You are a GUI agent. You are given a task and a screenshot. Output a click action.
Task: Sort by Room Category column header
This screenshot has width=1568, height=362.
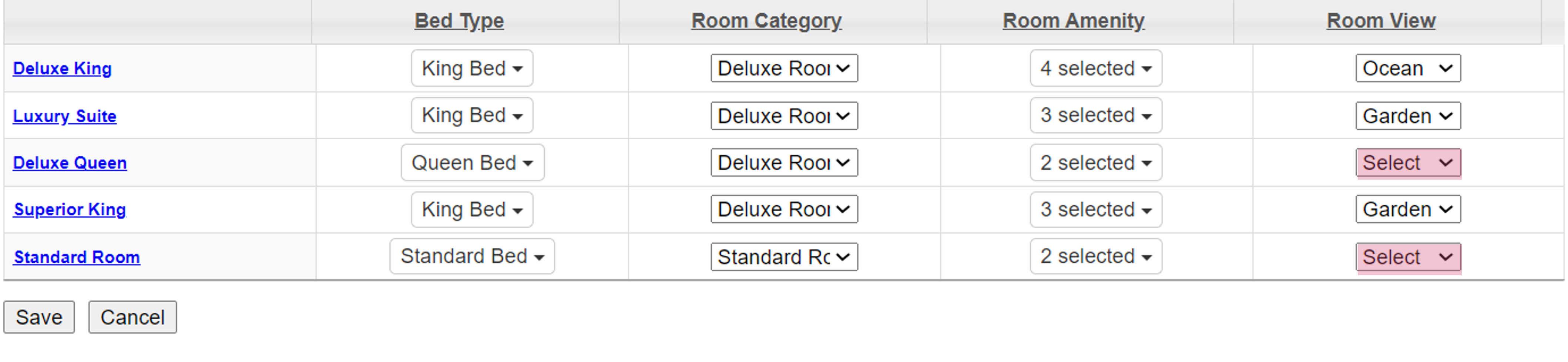pyautogui.click(x=766, y=21)
